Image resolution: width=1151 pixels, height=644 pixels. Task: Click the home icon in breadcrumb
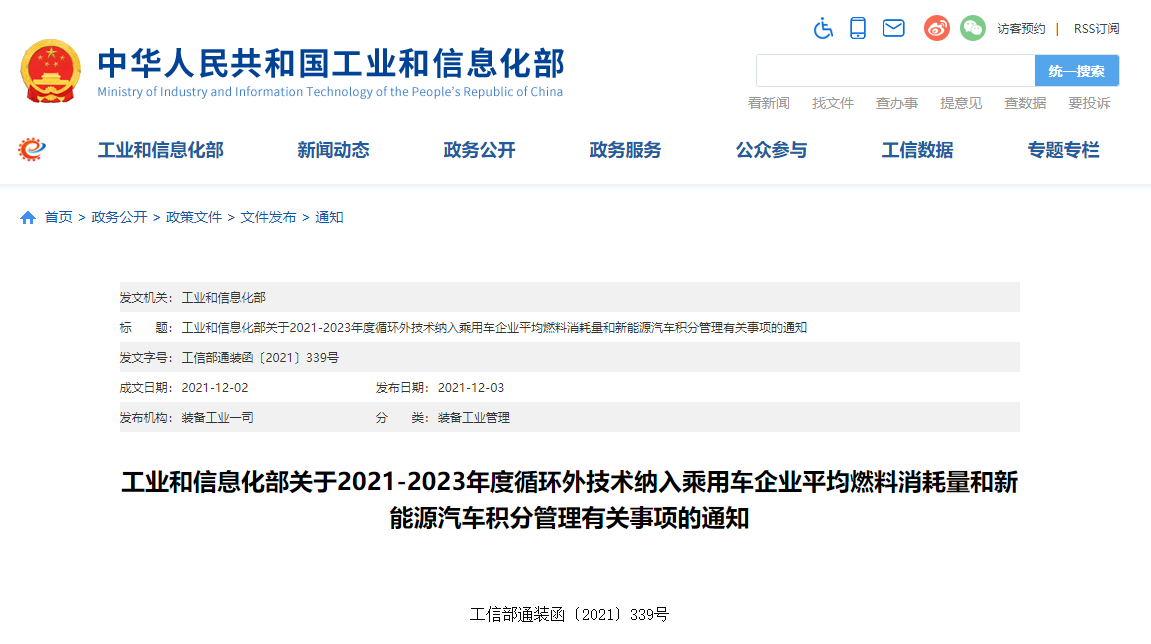click(x=28, y=218)
